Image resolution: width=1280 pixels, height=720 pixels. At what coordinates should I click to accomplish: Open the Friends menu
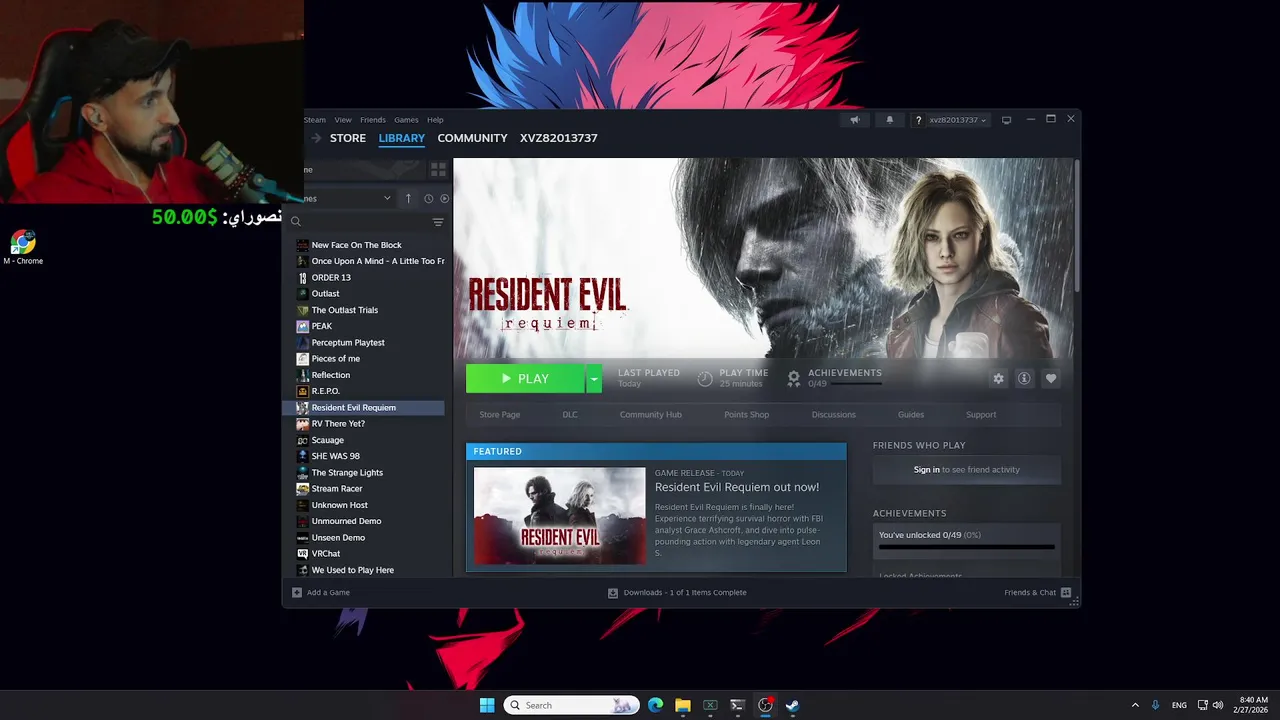373,120
